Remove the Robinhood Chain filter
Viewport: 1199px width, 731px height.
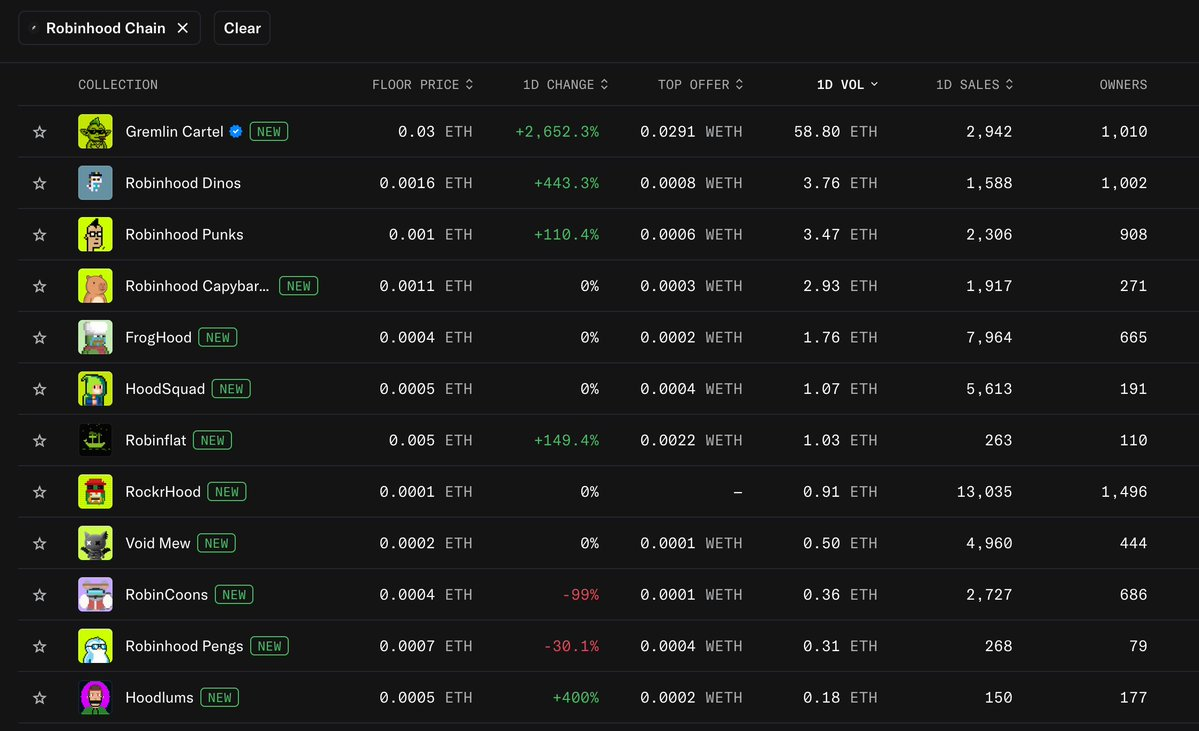(183, 28)
